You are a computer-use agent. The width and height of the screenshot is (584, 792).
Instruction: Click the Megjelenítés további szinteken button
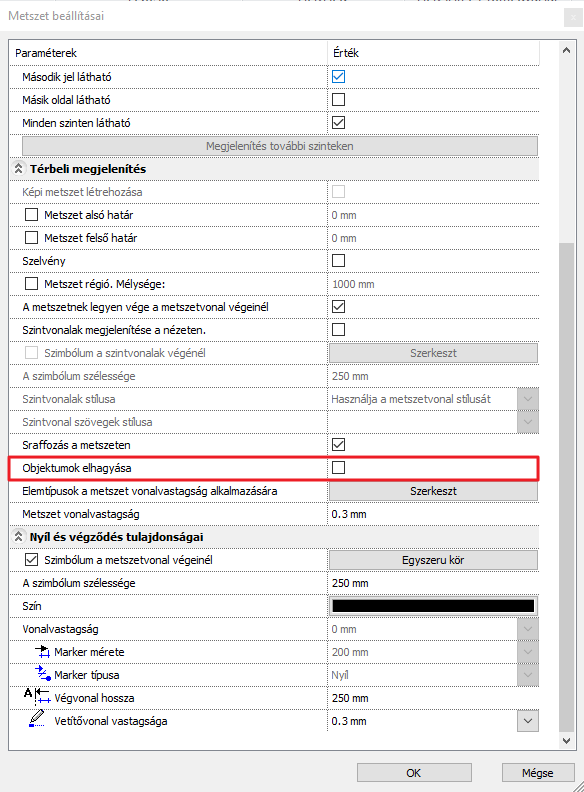(x=280, y=146)
